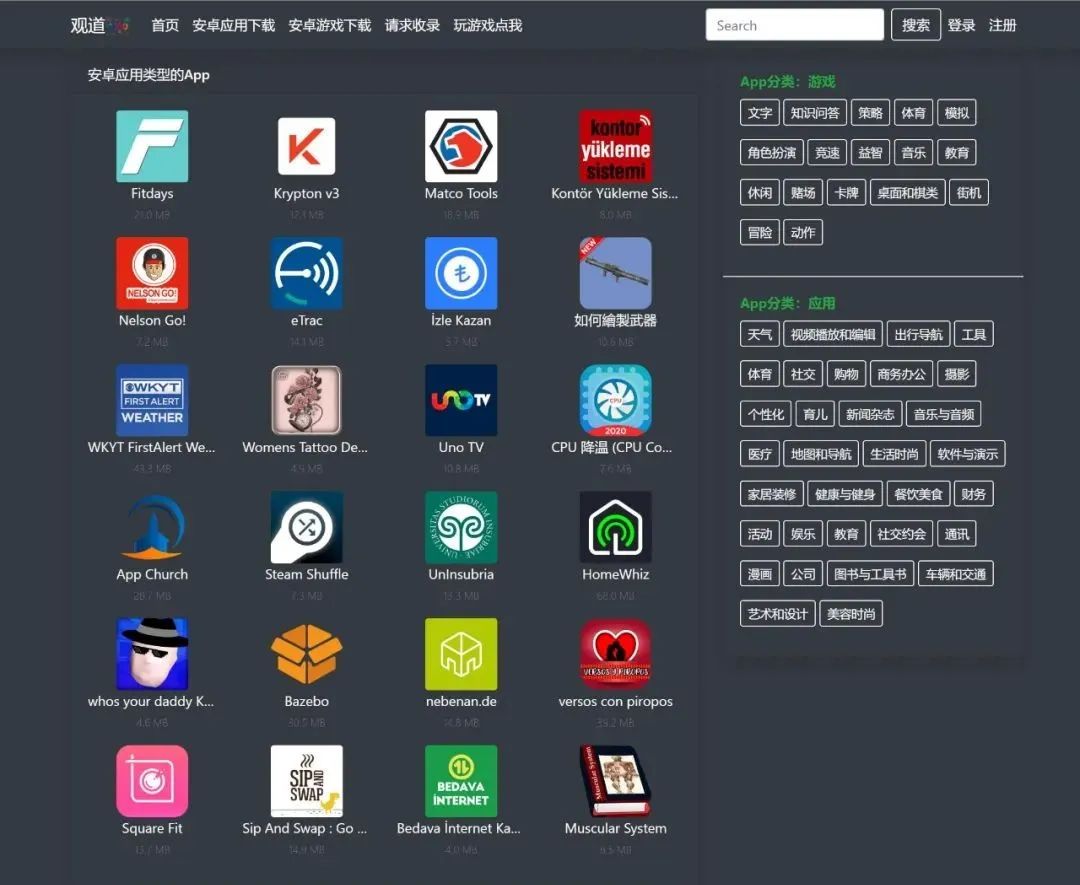Choose the 赌场 game category

[x=803, y=193]
